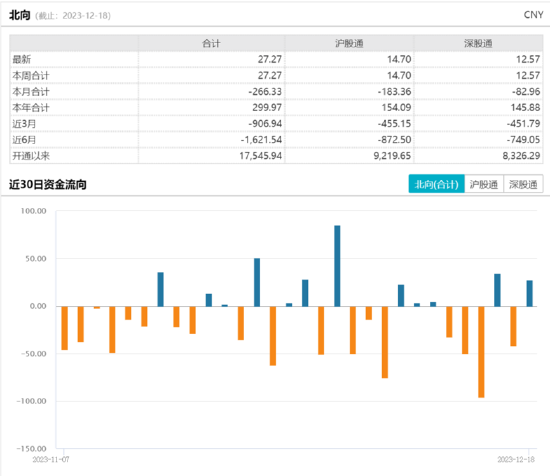Image resolution: width=550 pixels, height=476 pixels.
Task: Click the first orange bar on 2023-11-07
Action: pos(65,328)
